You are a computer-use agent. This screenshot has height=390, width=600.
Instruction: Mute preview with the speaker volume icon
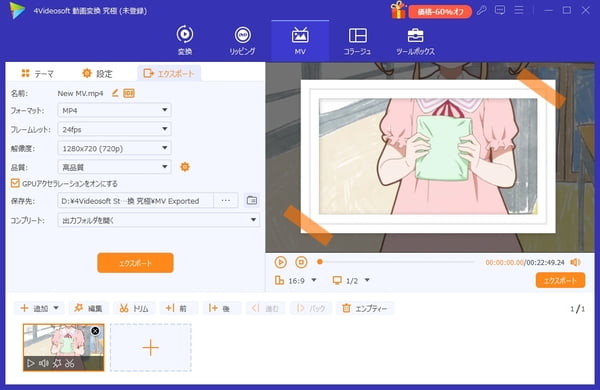point(575,262)
